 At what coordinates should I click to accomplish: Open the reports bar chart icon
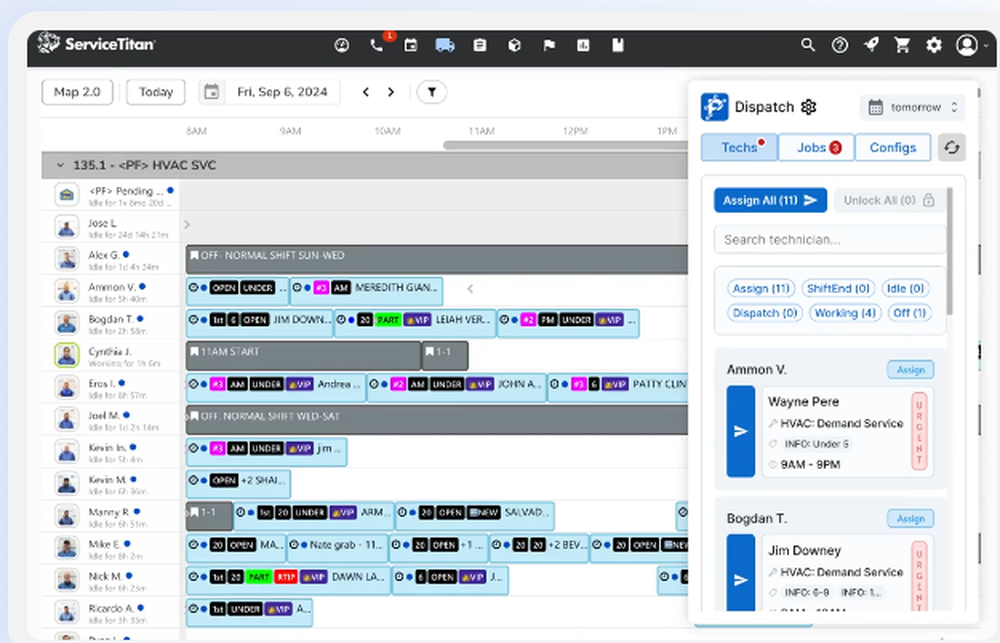tap(583, 45)
